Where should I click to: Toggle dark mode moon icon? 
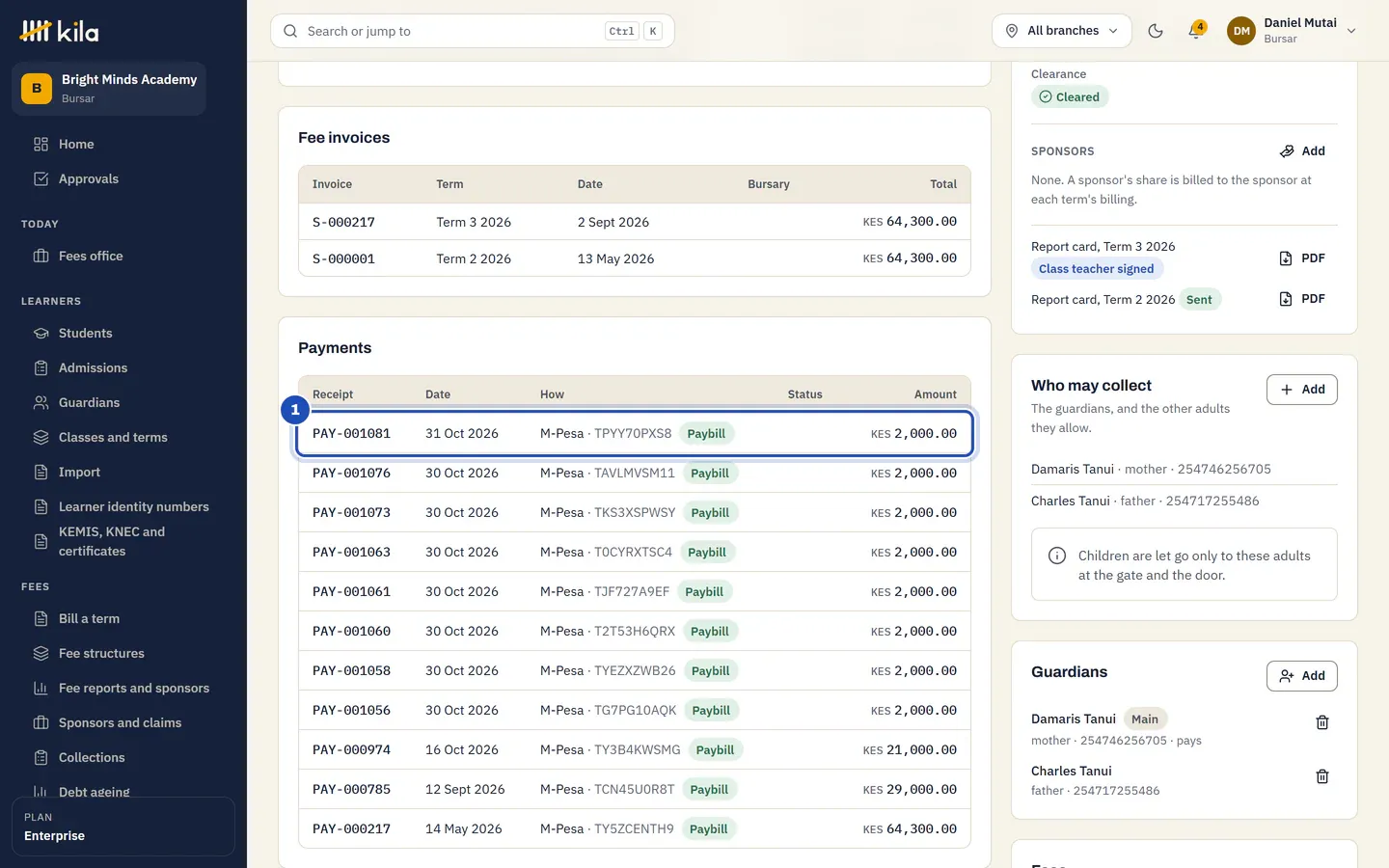coord(1156,31)
